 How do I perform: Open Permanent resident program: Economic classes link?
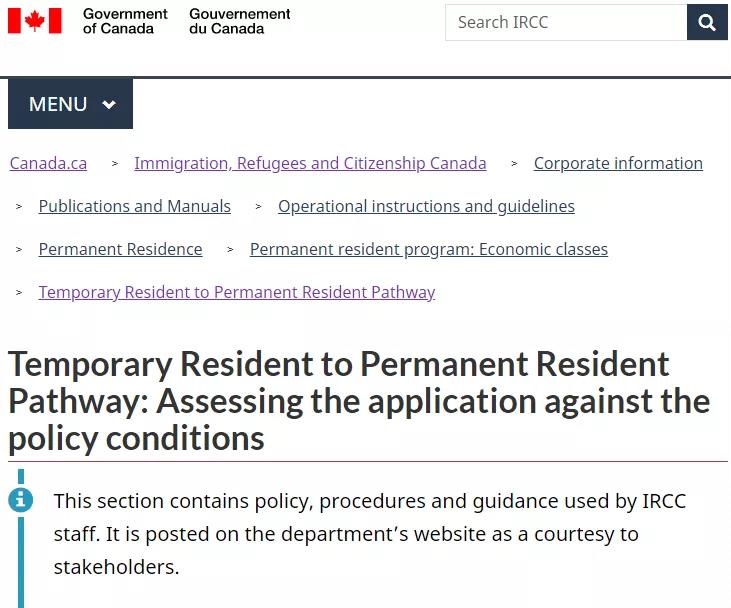pyautogui.click(x=428, y=249)
